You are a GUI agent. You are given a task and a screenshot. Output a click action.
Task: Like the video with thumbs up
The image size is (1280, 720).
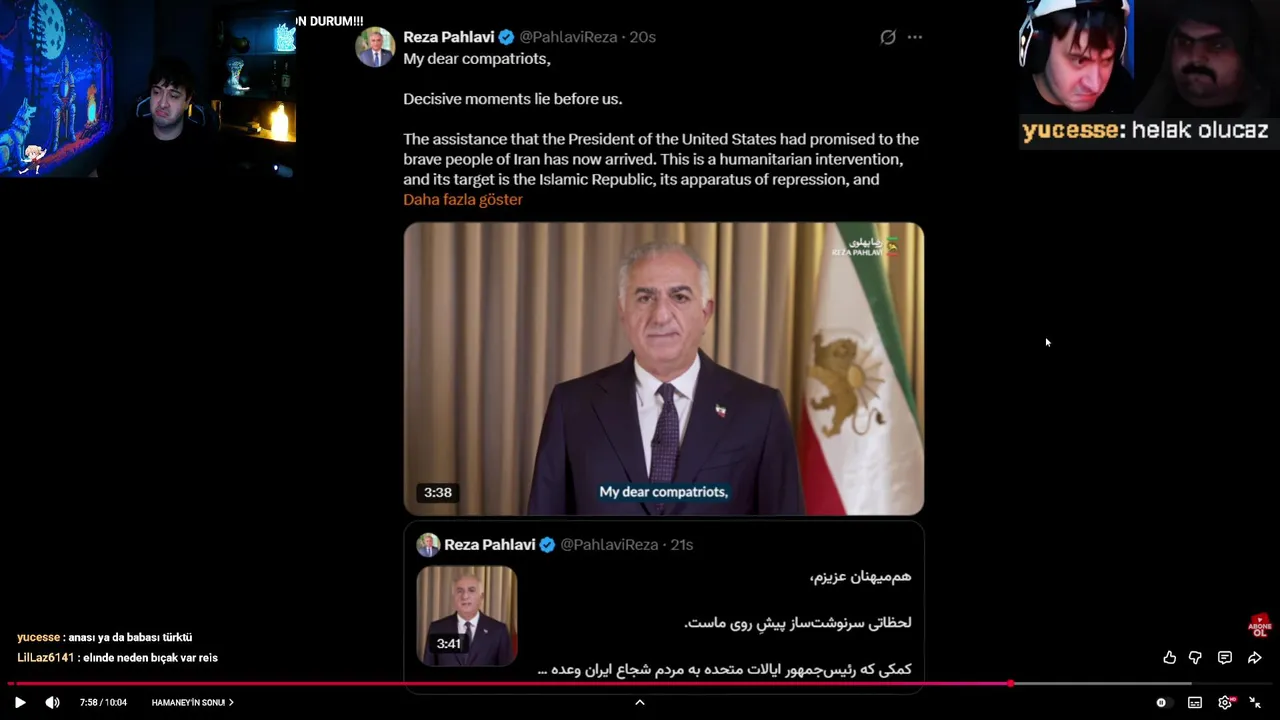coord(1169,657)
